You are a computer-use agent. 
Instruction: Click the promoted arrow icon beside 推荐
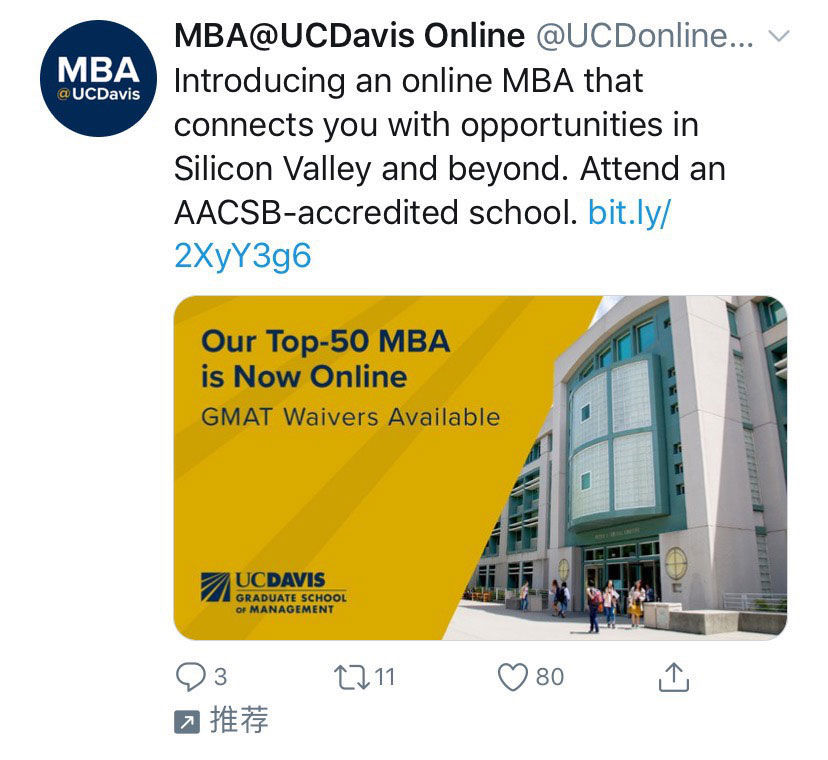(186, 722)
